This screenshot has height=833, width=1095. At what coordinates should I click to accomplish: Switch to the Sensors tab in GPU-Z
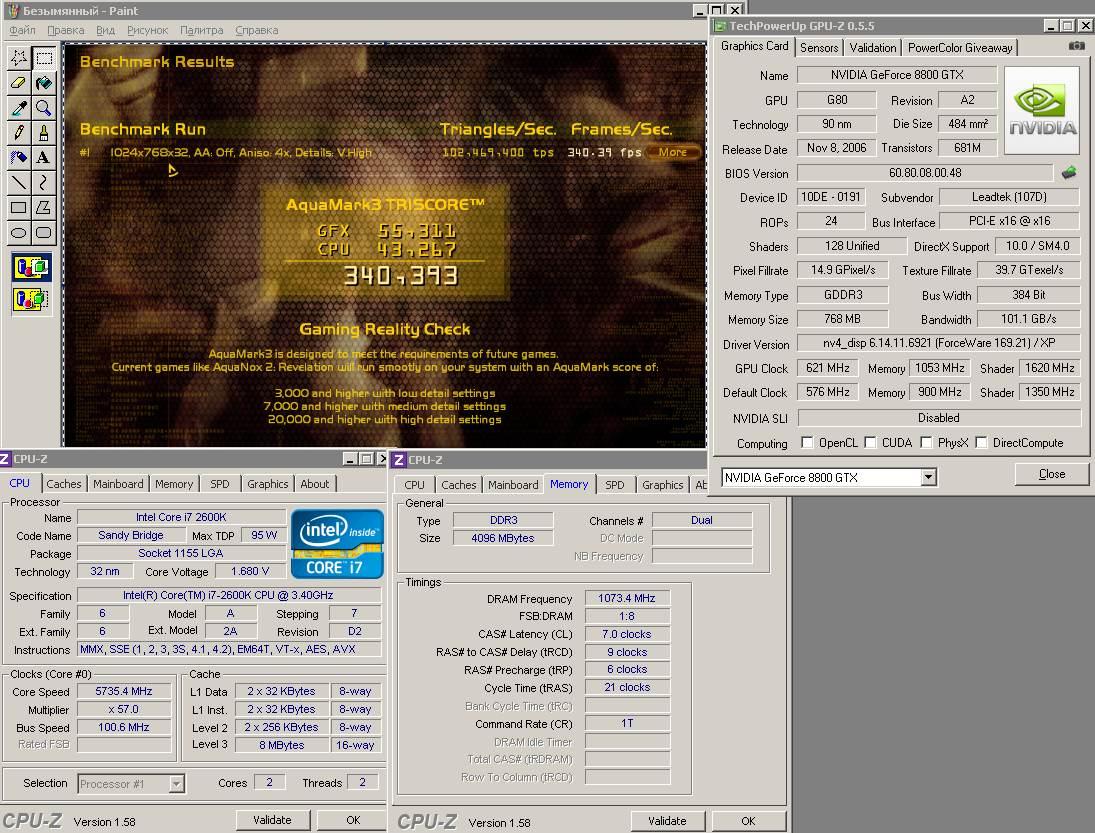click(x=819, y=47)
